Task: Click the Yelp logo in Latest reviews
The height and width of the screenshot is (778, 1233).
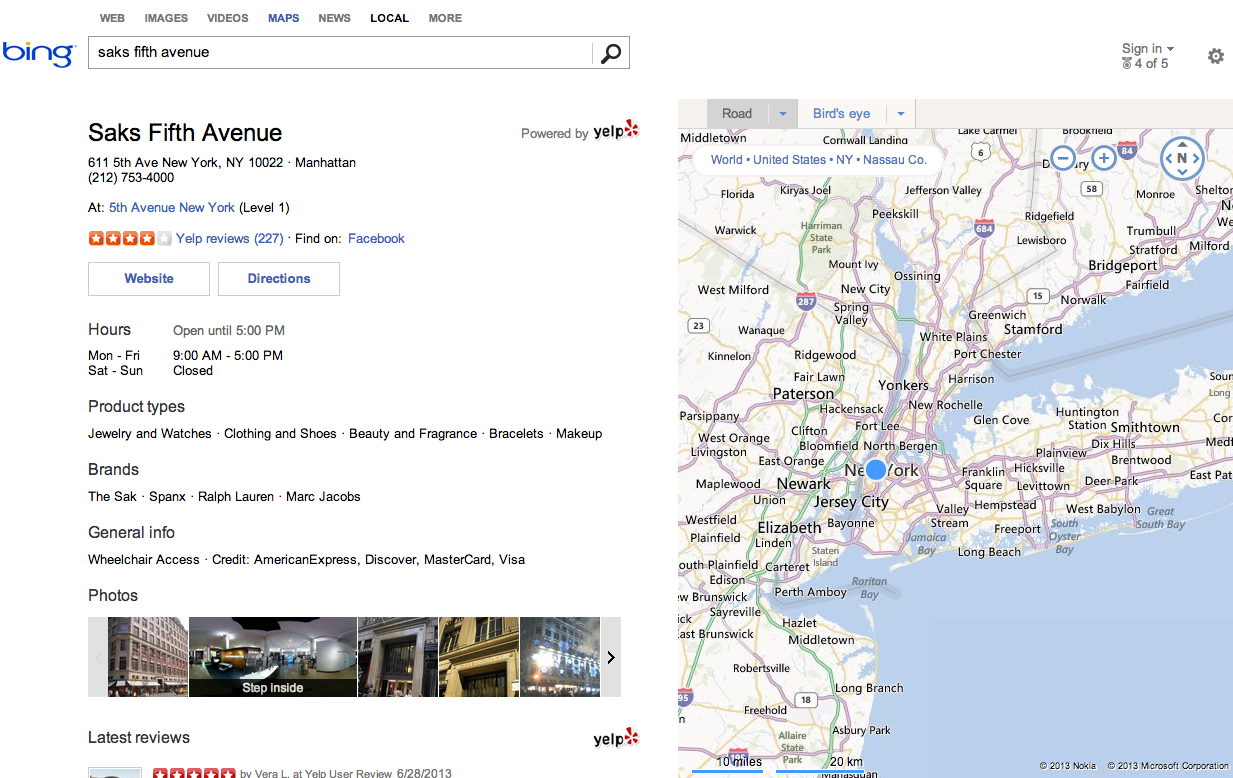Action: tap(615, 738)
